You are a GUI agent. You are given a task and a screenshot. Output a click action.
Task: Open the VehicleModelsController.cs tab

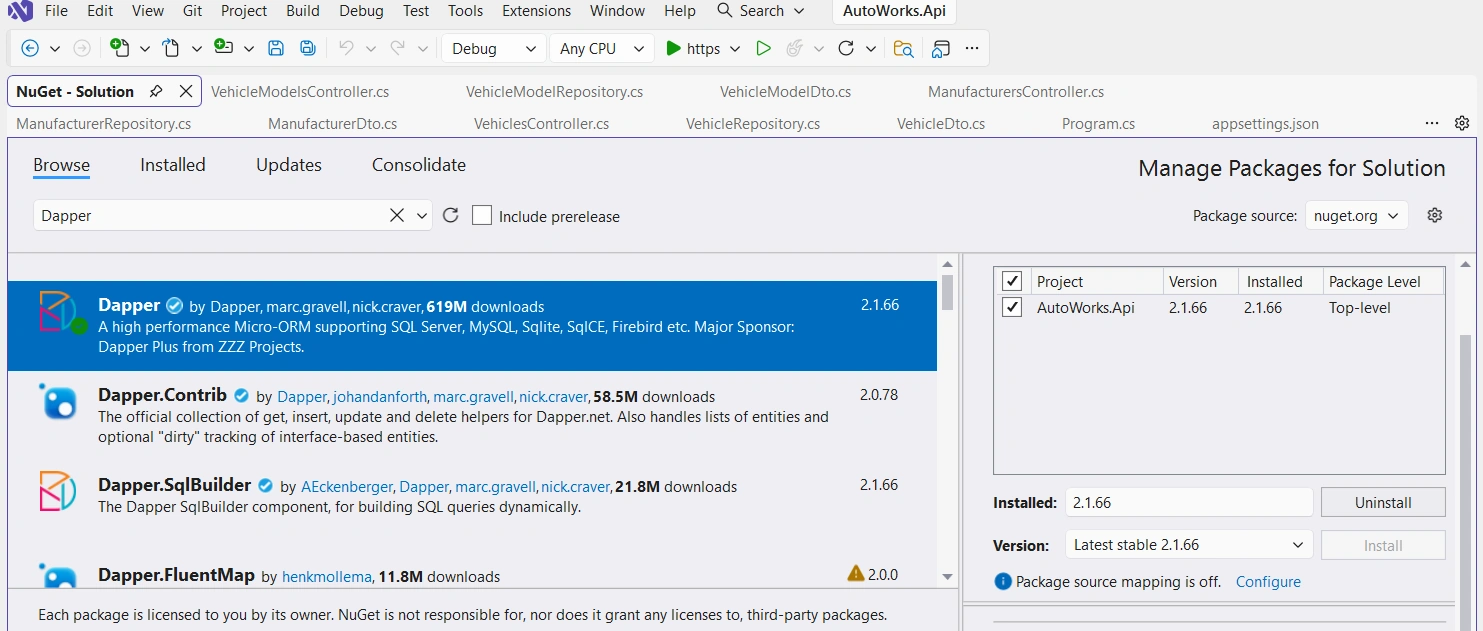pyautogui.click(x=300, y=91)
